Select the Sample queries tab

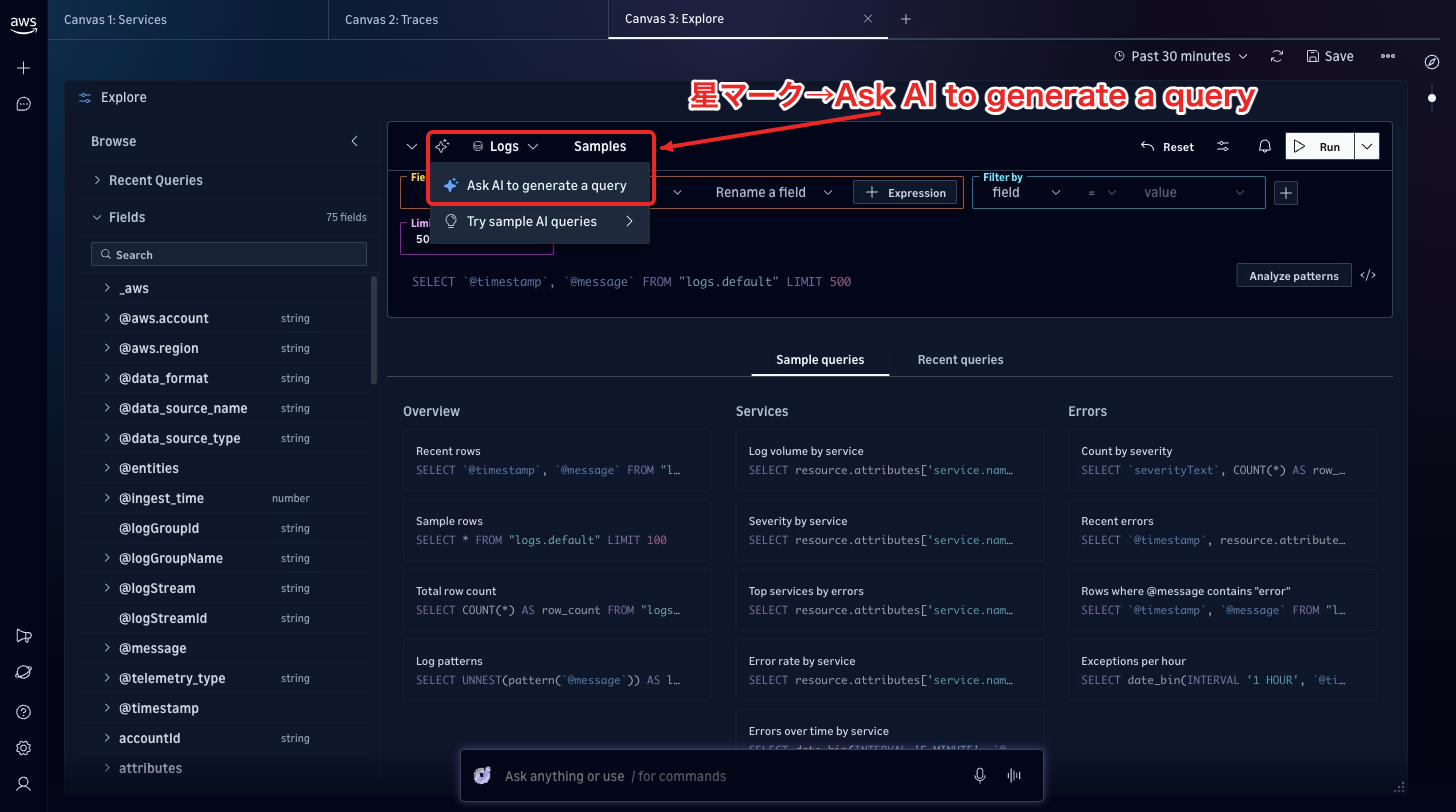(820, 360)
